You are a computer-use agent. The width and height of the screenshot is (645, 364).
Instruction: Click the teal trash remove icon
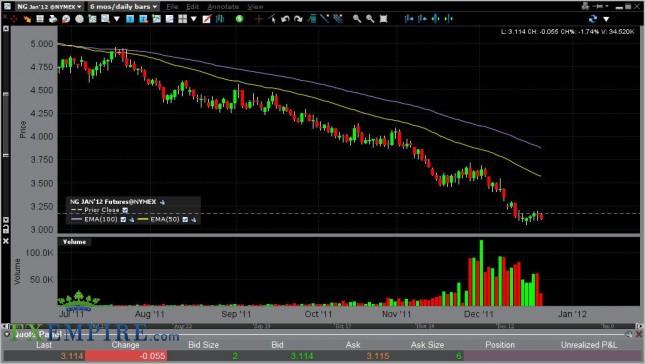pyautogui.click(x=312, y=19)
